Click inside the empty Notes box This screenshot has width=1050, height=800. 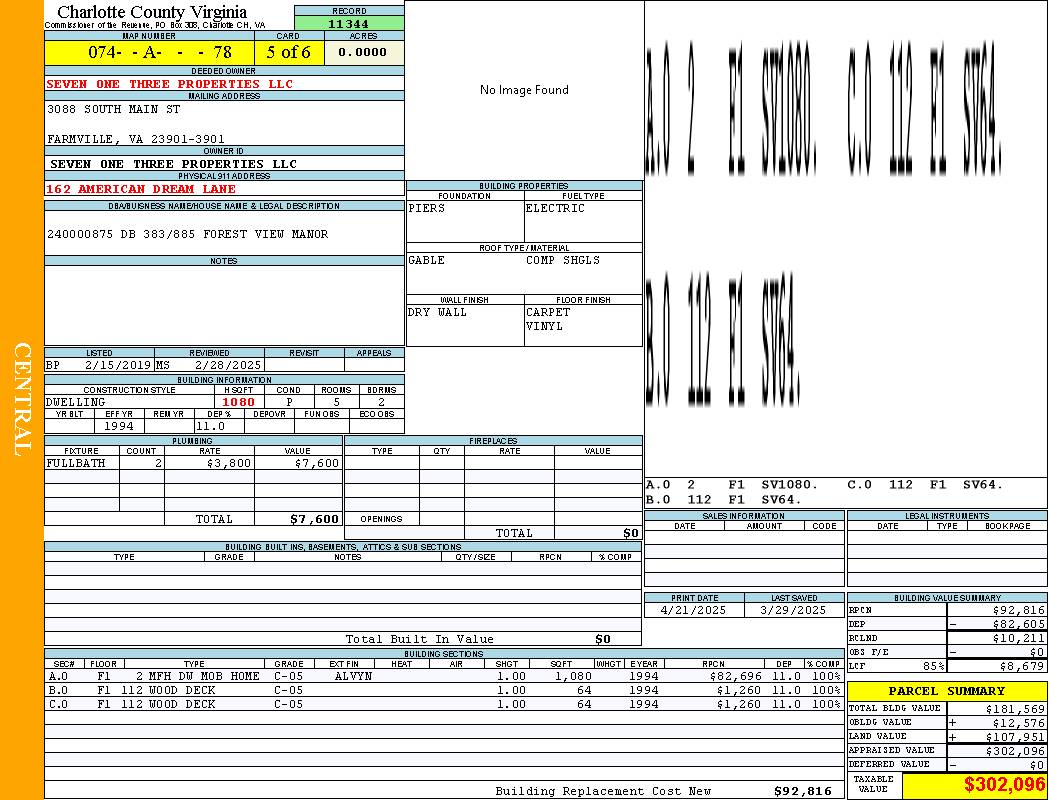click(224, 305)
